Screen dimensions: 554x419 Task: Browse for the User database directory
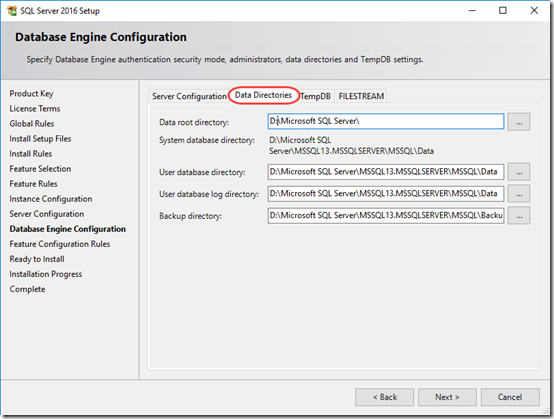[519, 172]
